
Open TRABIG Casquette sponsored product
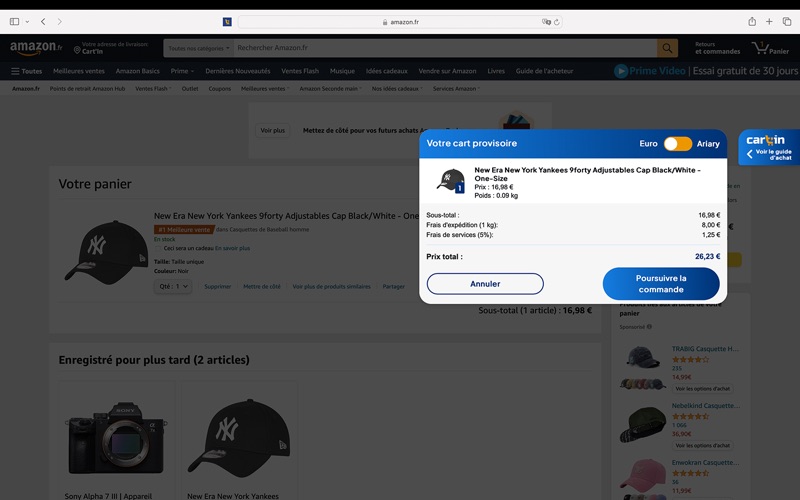click(705, 349)
